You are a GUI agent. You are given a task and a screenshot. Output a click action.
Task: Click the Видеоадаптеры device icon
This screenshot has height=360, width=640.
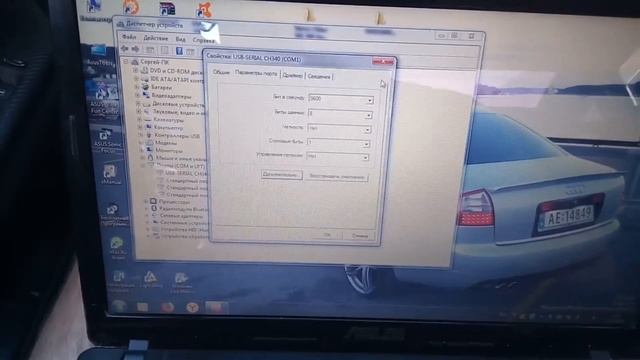tap(146, 95)
